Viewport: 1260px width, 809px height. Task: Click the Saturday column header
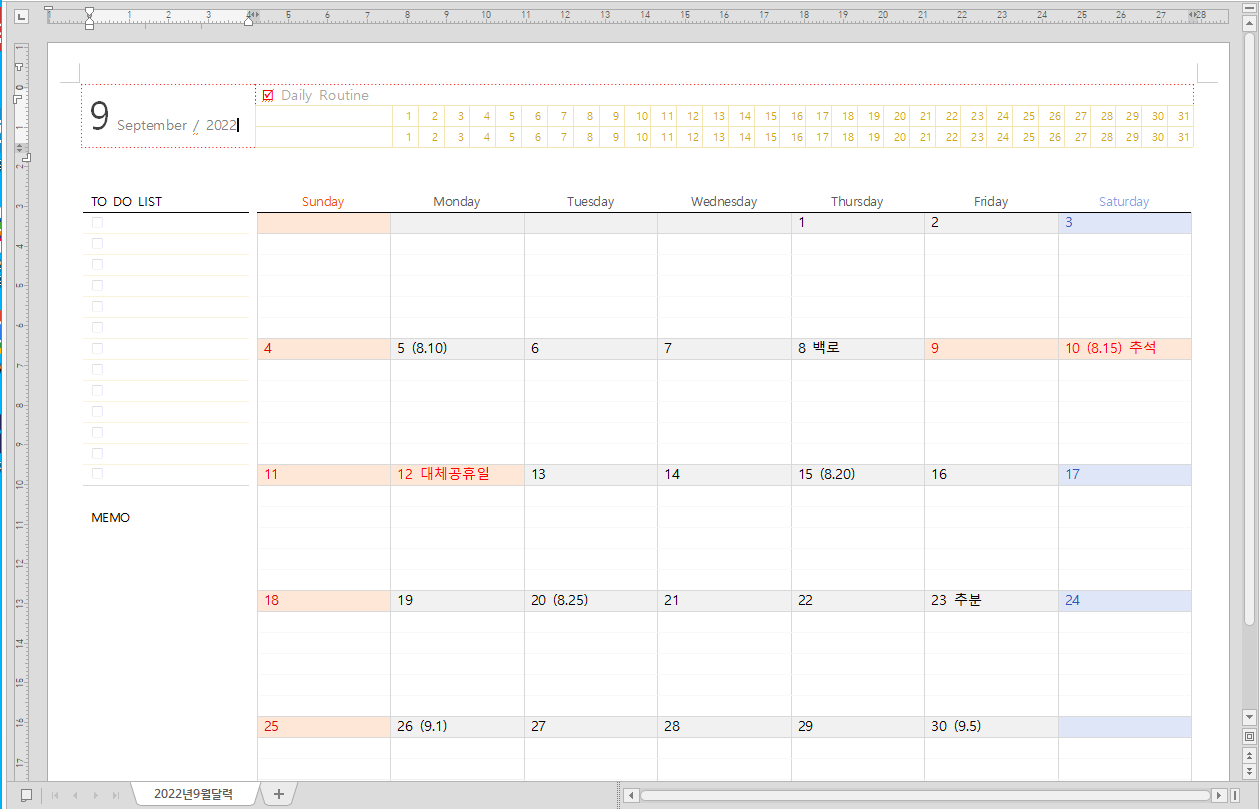[1124, 201]
